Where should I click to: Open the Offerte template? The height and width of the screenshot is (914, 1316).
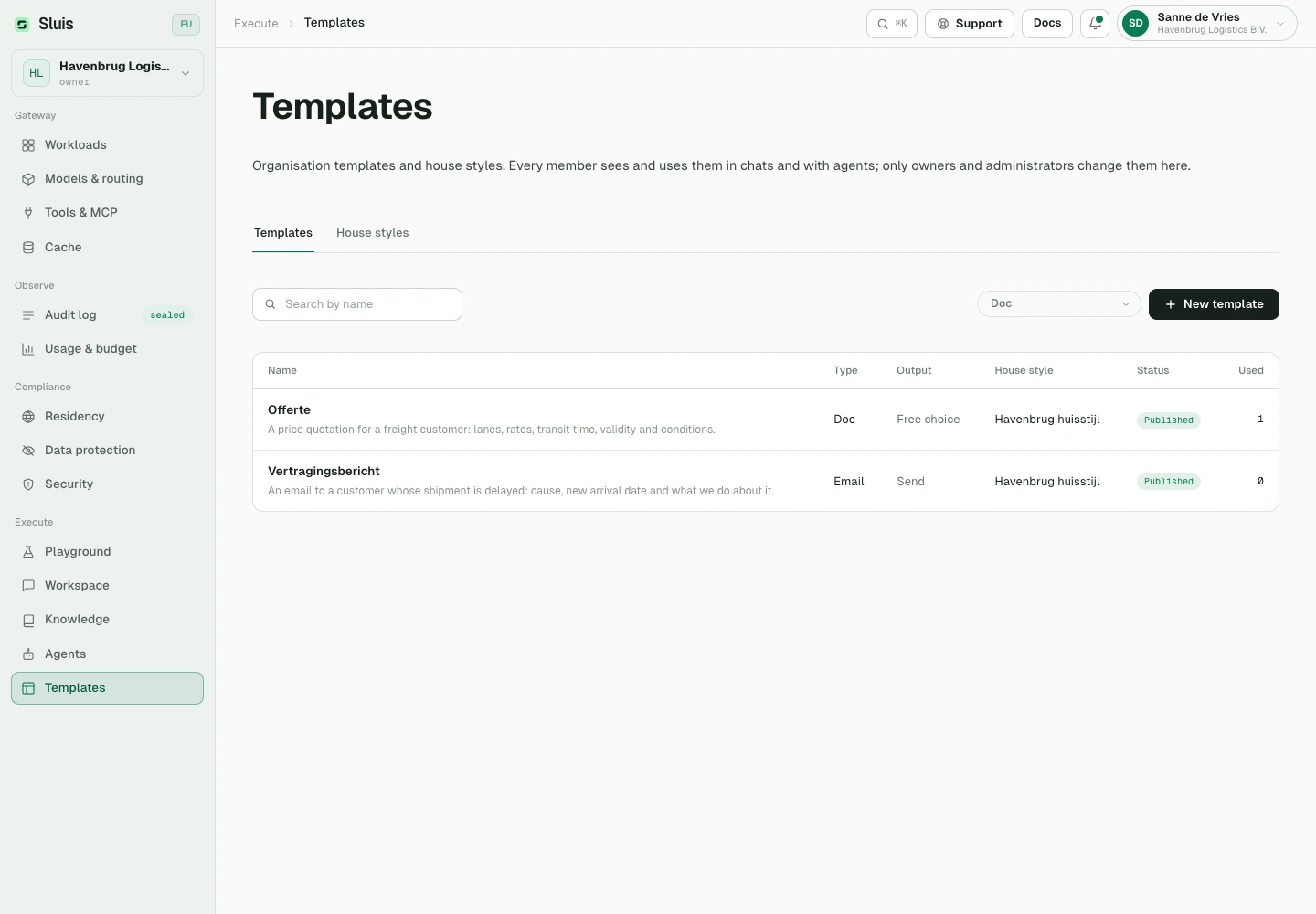pyautogui.click(x=766, y=420)
